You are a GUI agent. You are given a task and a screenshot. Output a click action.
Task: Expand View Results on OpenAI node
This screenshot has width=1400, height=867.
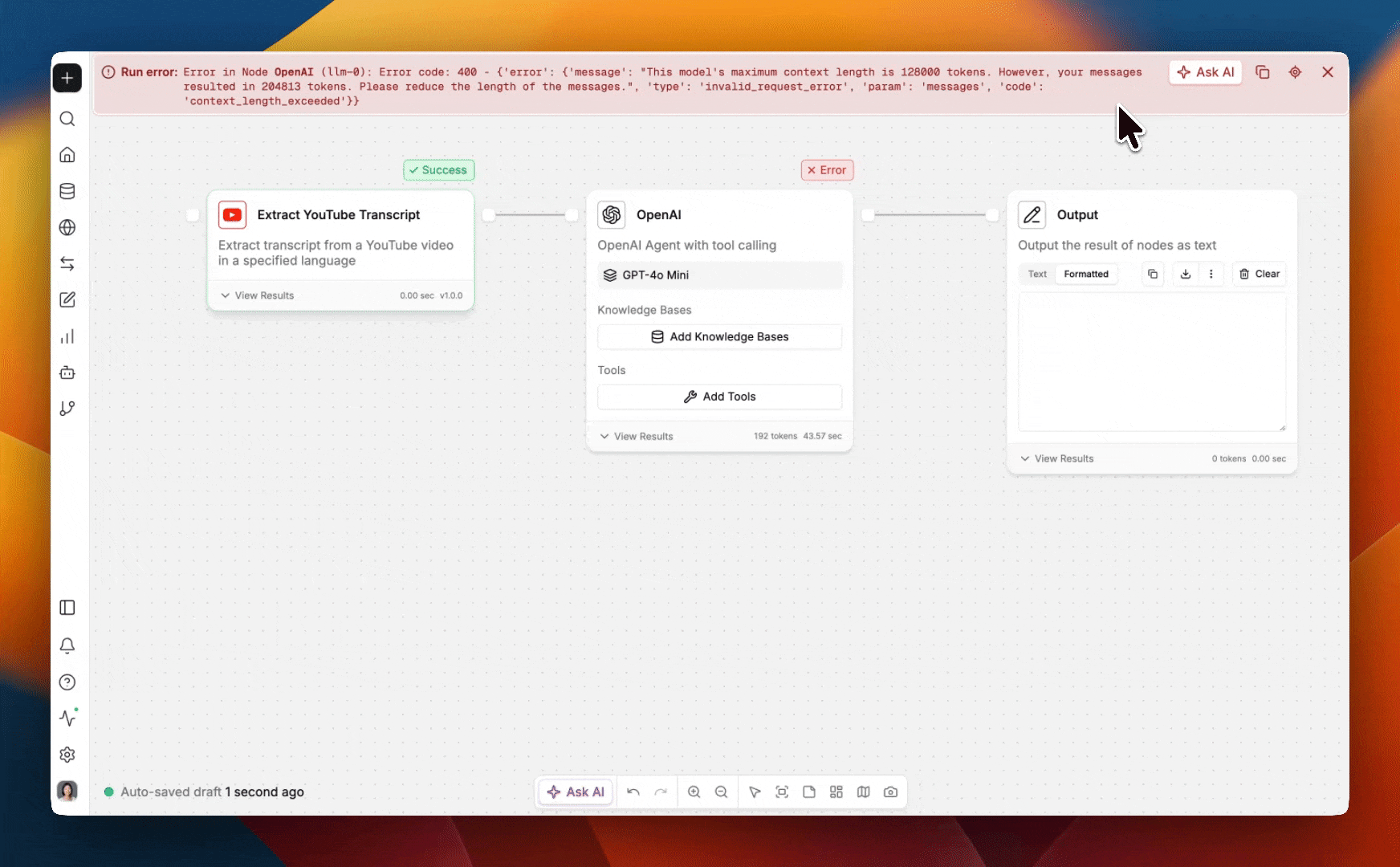point(637,436)
